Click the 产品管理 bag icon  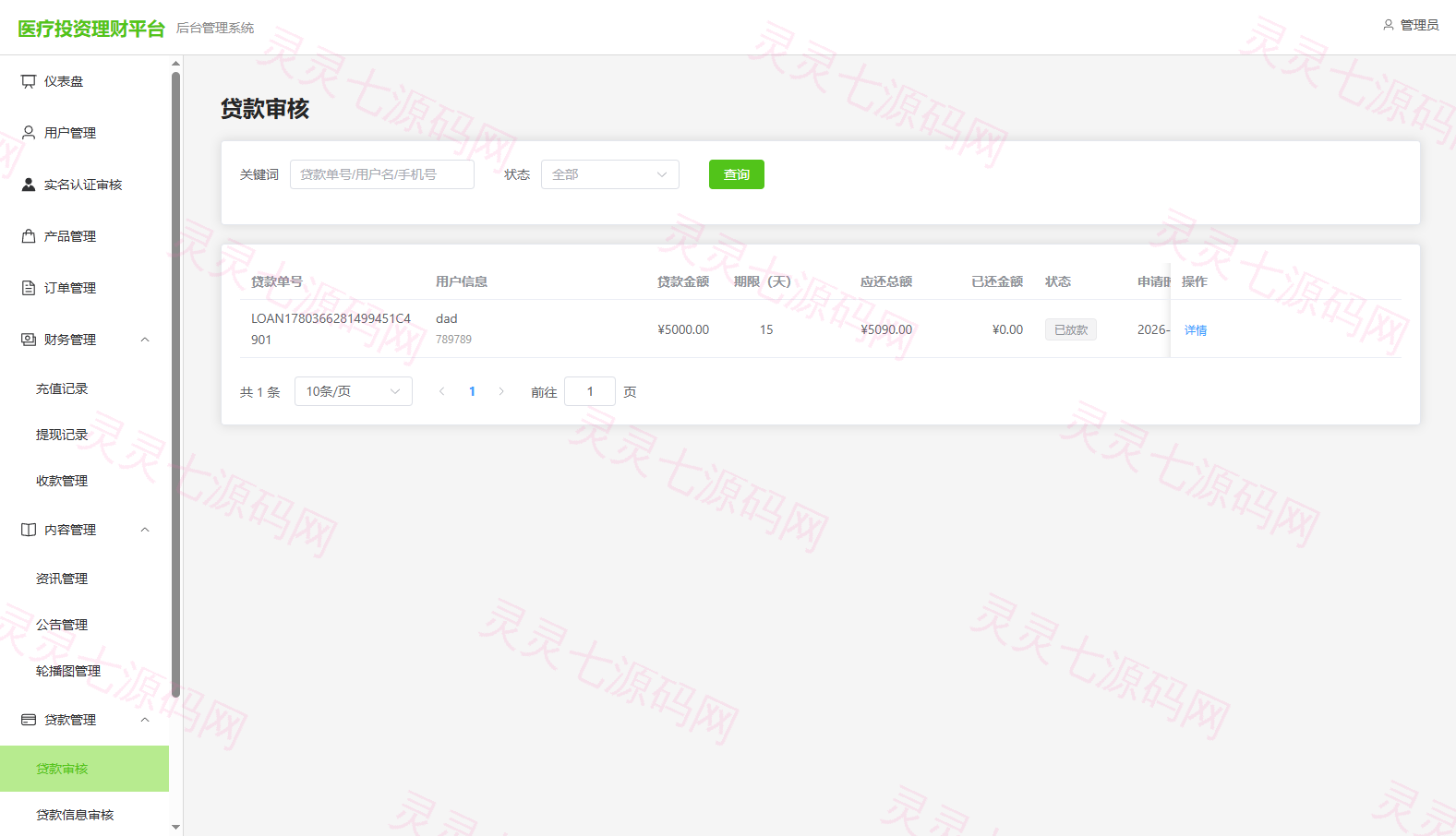point(29,236)
